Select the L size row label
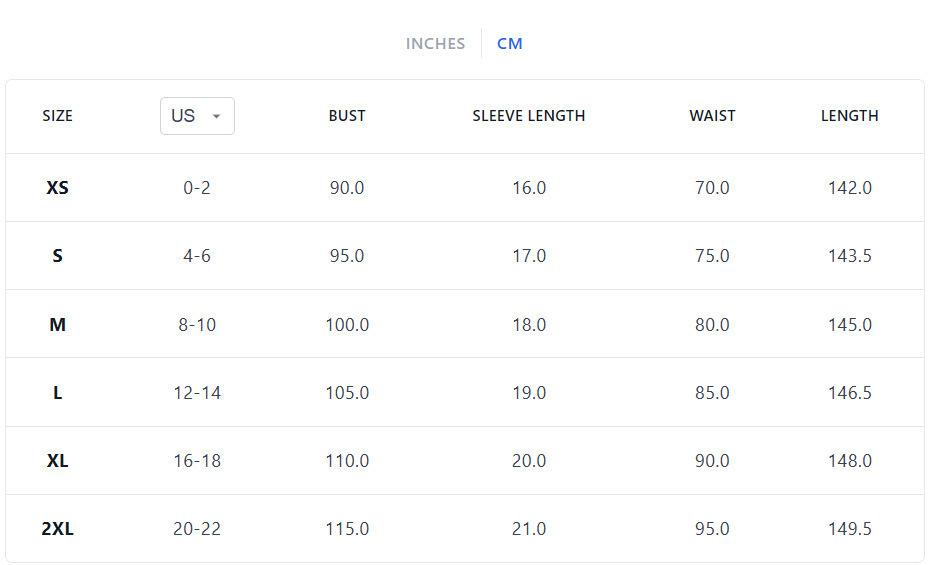Viewport: 932px width, 565px height. 58,393
